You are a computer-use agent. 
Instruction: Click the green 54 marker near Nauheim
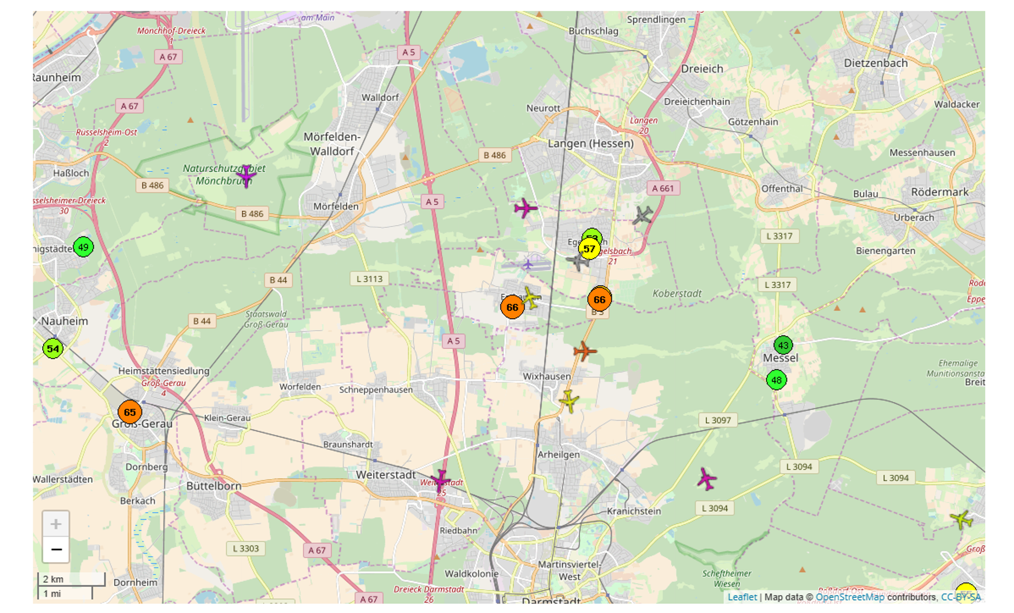pos(53,349)
